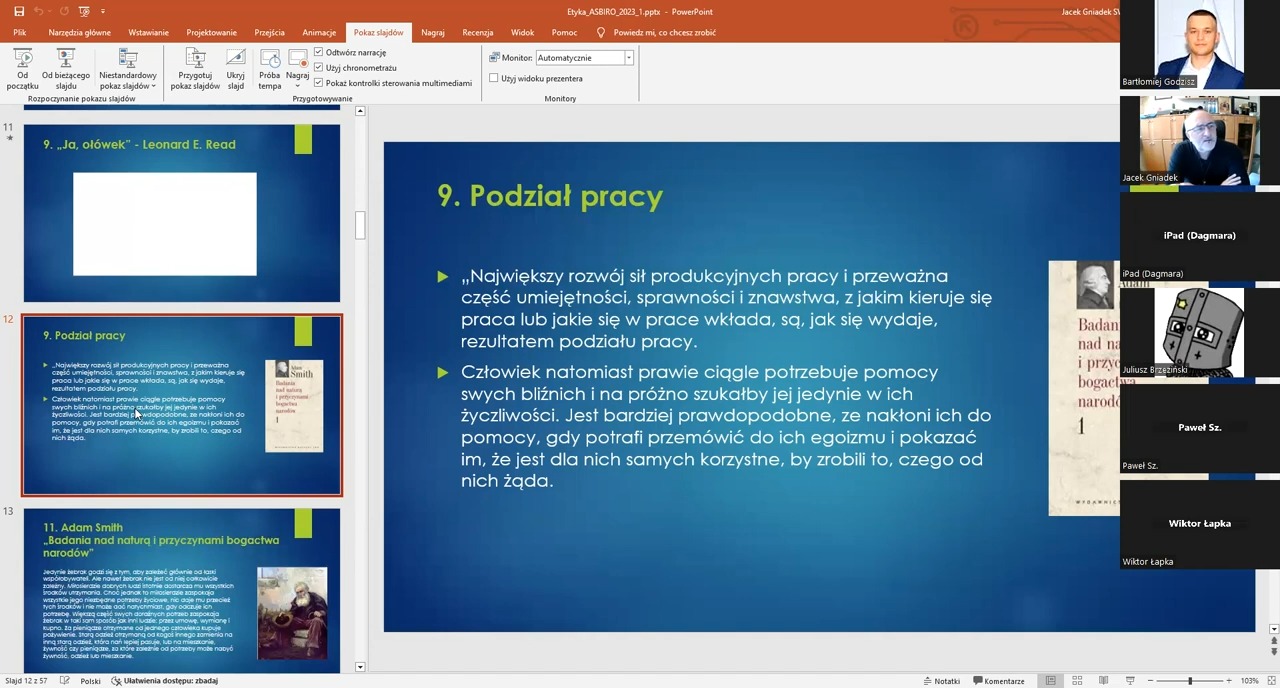
Task: Click Ukryj slajd button
Action: 236,69
